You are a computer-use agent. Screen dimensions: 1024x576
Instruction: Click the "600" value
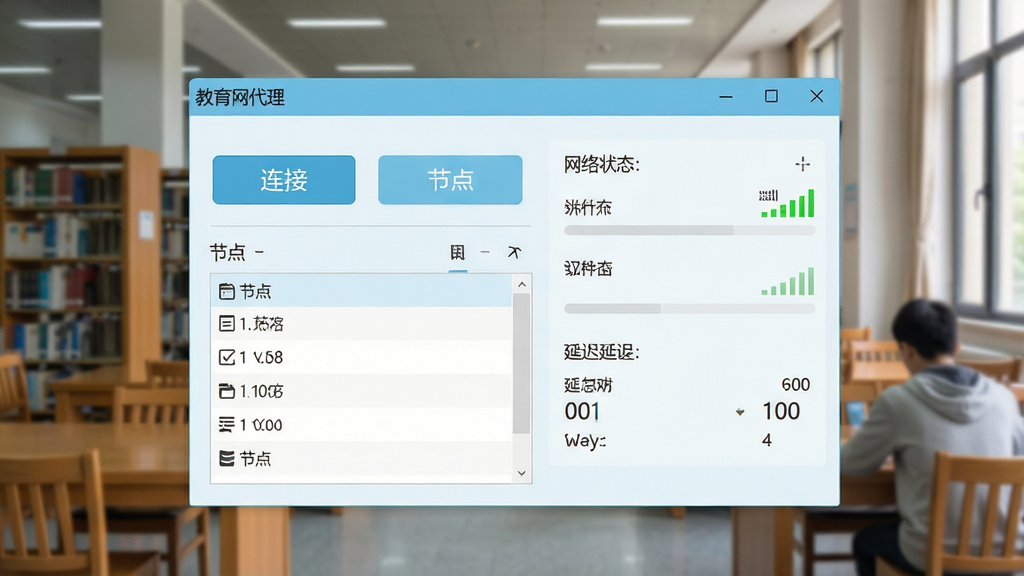[x=795, y=385]
